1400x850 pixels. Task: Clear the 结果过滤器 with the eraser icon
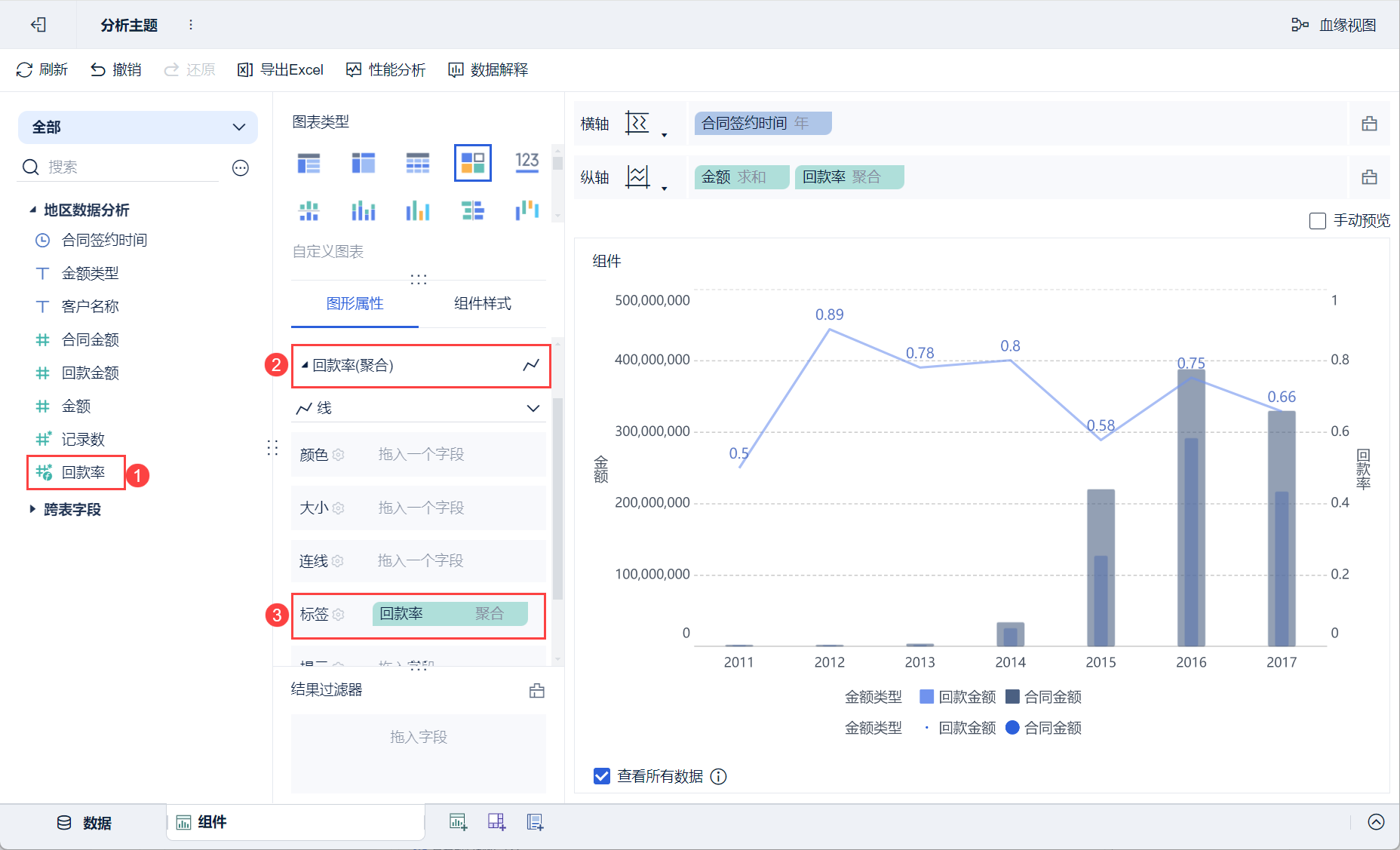click(x=537, y=691)
